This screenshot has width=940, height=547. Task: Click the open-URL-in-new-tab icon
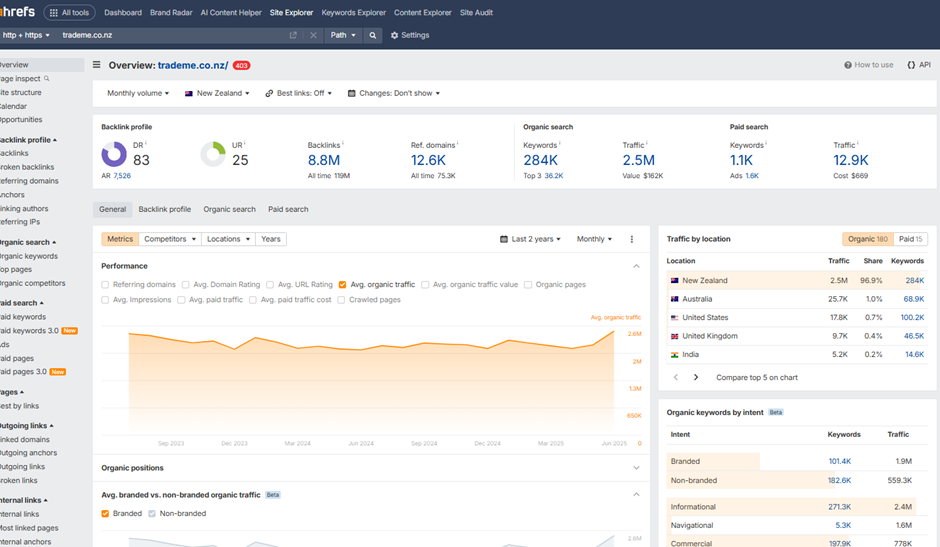[293, 35]
